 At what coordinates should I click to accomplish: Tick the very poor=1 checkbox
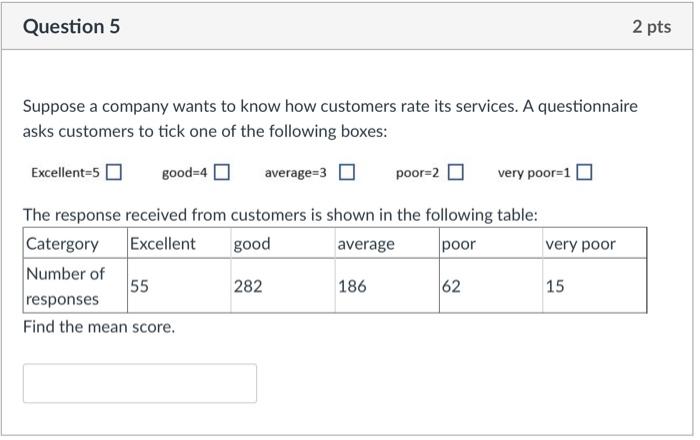point(584,173)
